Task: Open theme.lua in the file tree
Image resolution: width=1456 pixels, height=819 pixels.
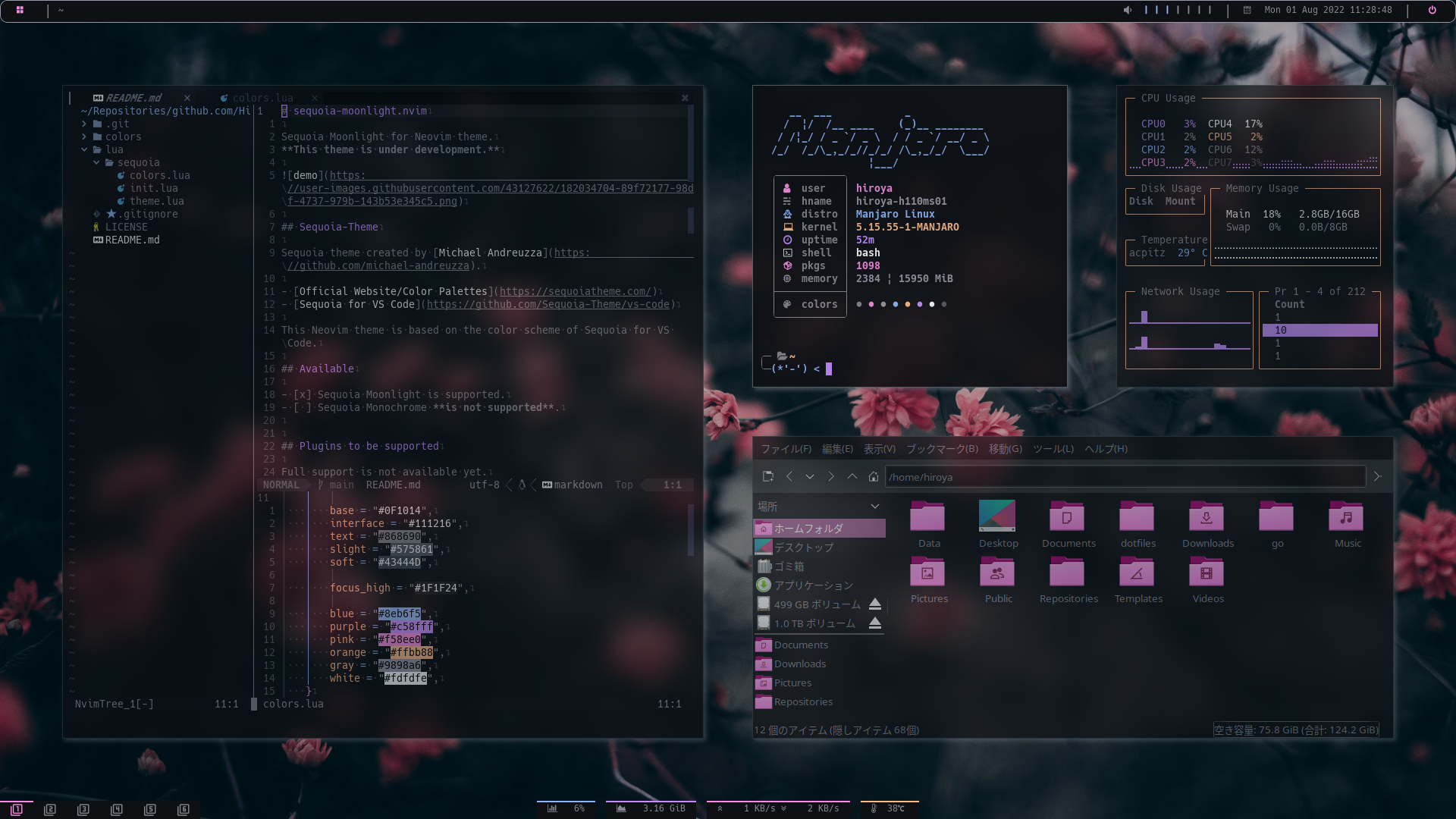Action: pyautogui.click(x=156, y=201)
